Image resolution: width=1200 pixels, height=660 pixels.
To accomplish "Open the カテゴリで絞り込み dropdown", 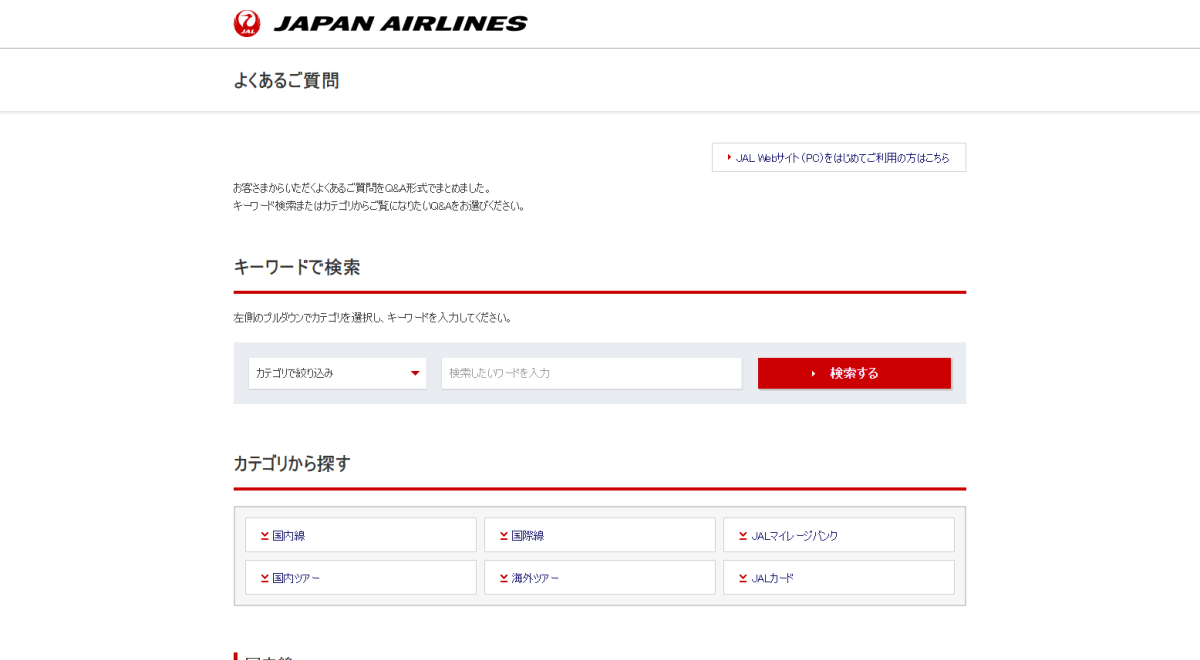I will pyautogui.click(x=338, y=373).
